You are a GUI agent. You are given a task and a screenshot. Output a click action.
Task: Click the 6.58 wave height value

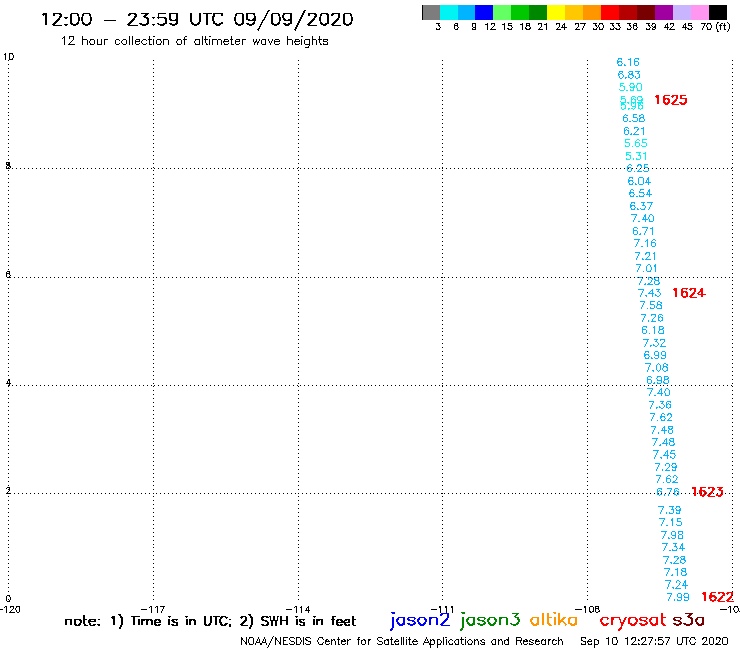tap(633, 118)
